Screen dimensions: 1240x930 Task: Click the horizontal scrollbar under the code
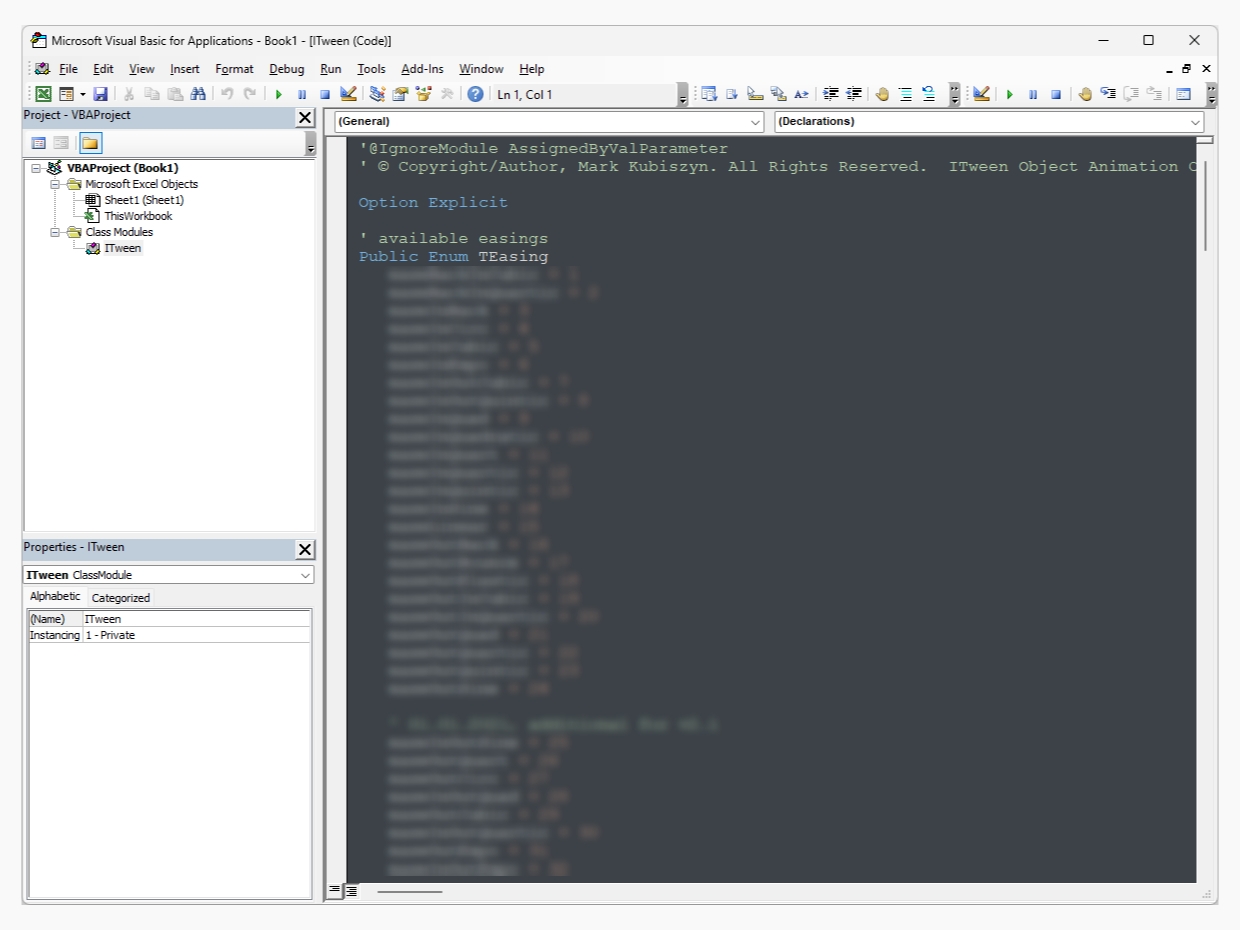[410, 891]
